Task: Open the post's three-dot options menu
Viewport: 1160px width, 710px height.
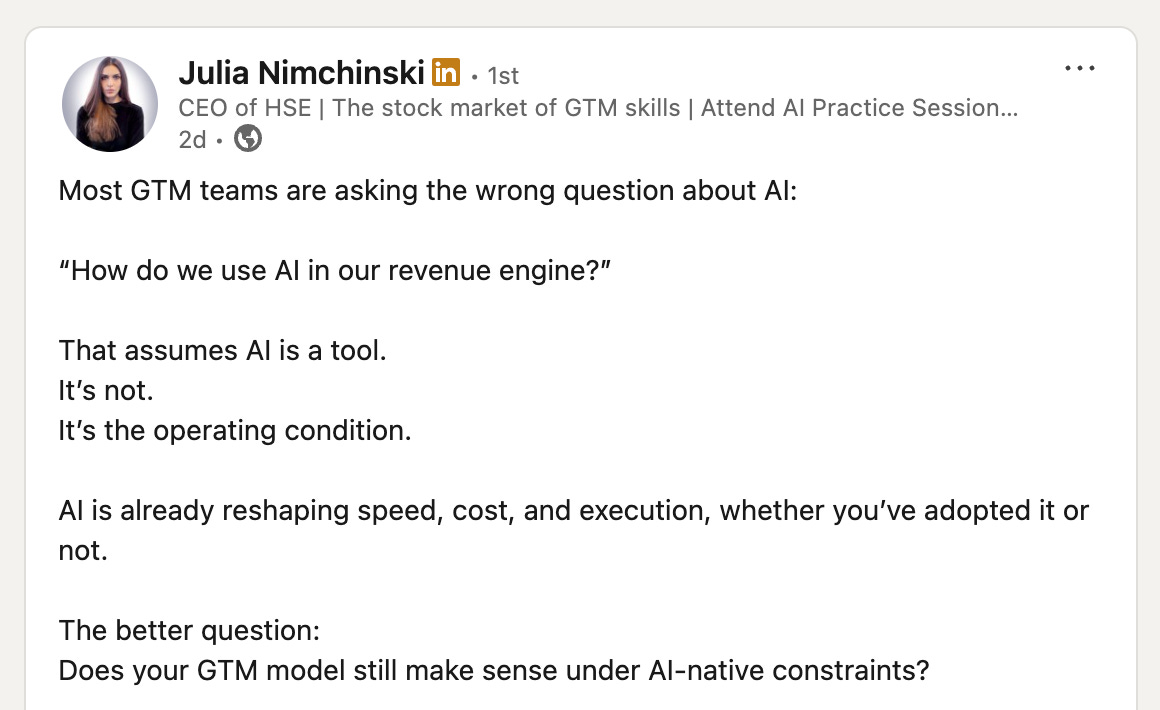Action: [1079, 68]
